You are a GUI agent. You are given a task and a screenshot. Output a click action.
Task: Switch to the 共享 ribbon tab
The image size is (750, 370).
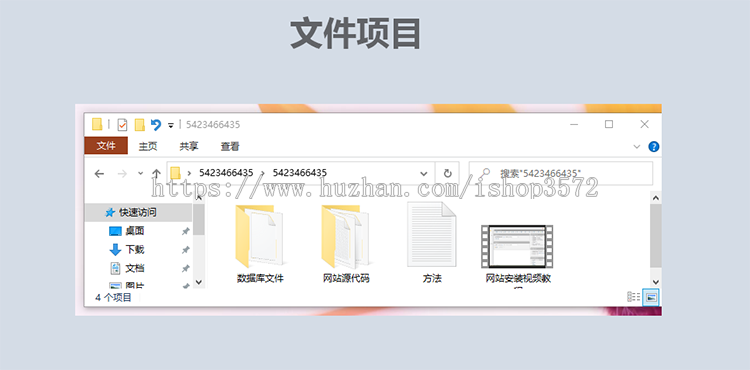[x=188, y=146]
